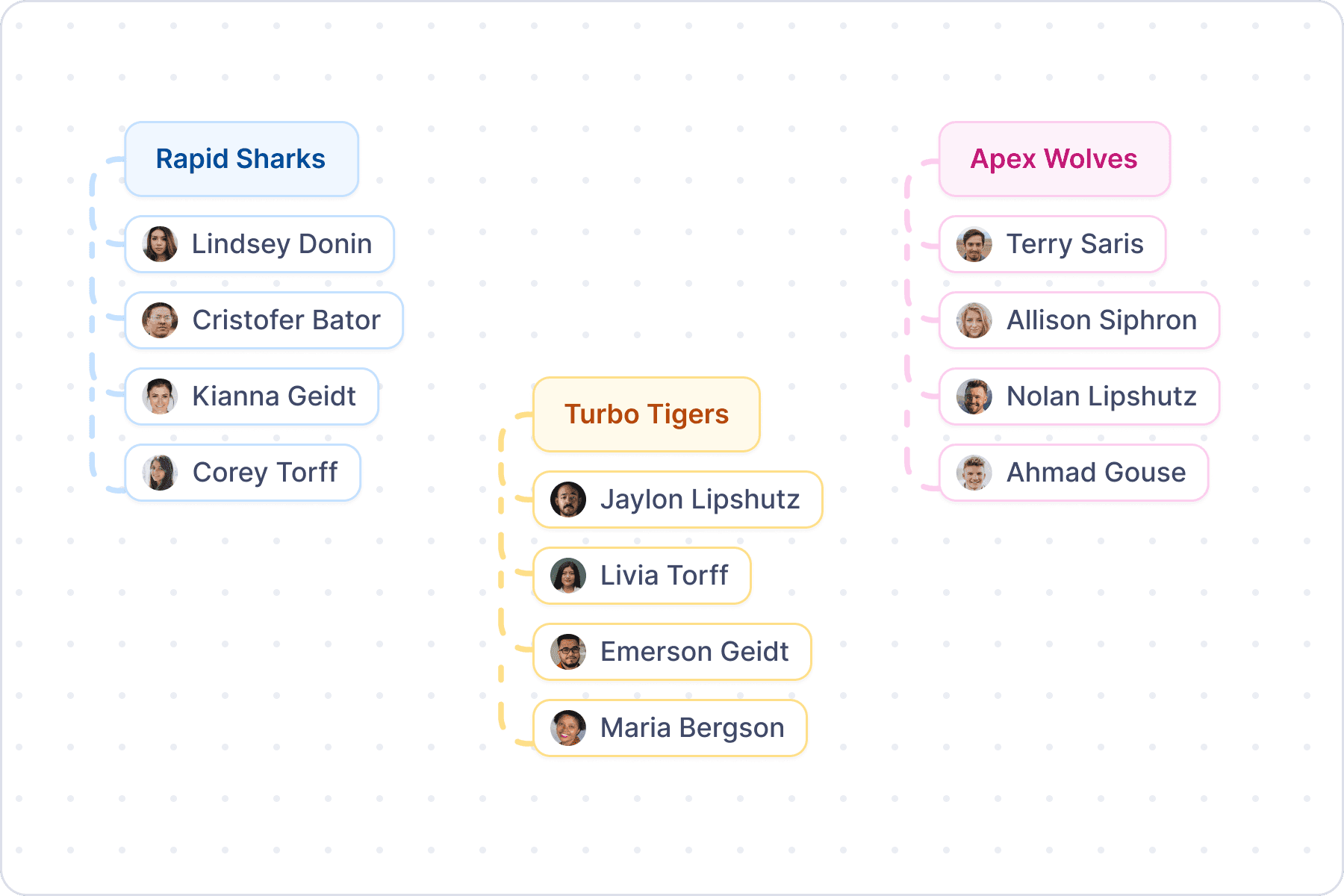This screenshot has height=896, width=1344.
Task: Click Ahmad Gouse's avatar photo
Action: 974,473
